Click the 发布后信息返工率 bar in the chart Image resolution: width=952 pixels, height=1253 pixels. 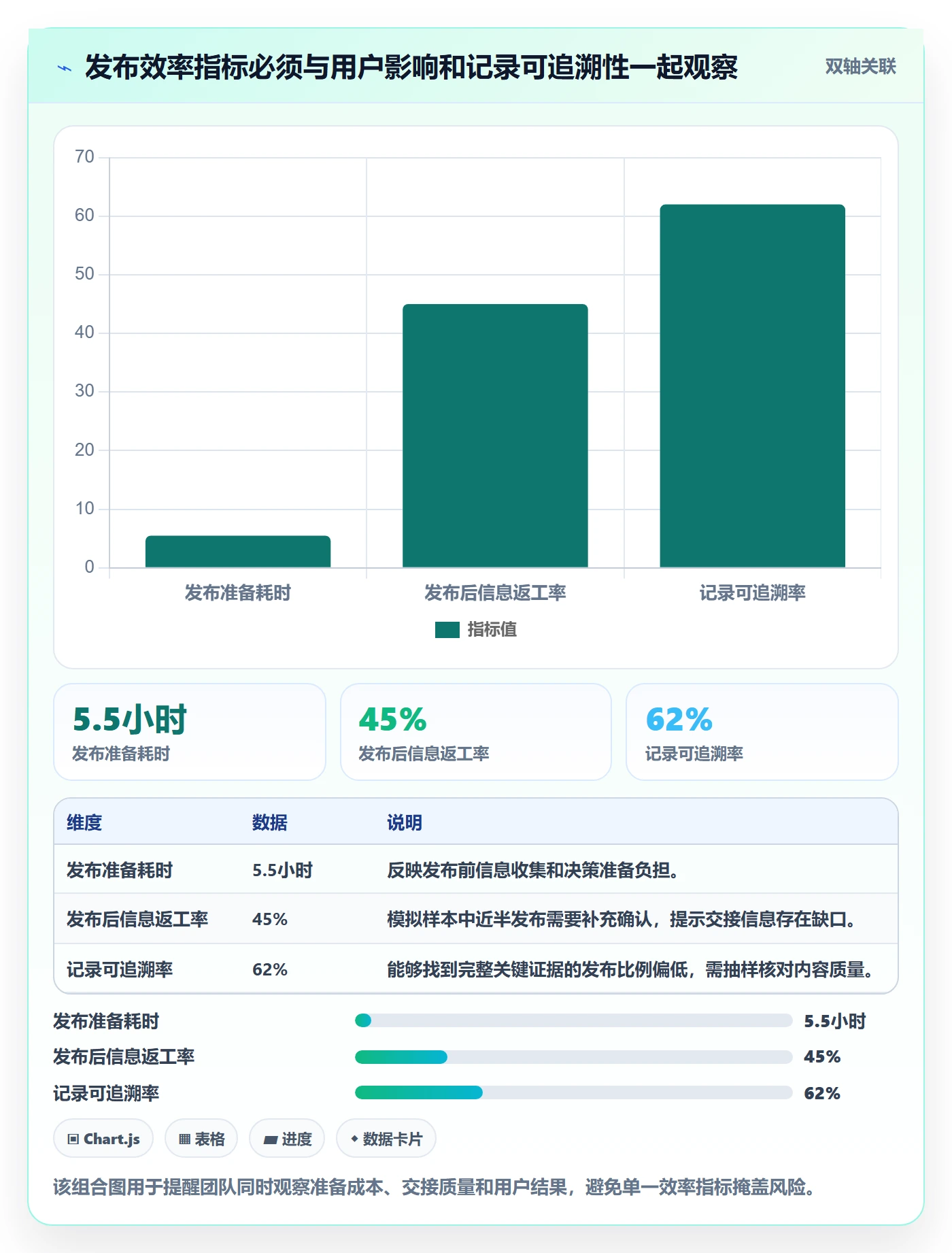(495, 435)
